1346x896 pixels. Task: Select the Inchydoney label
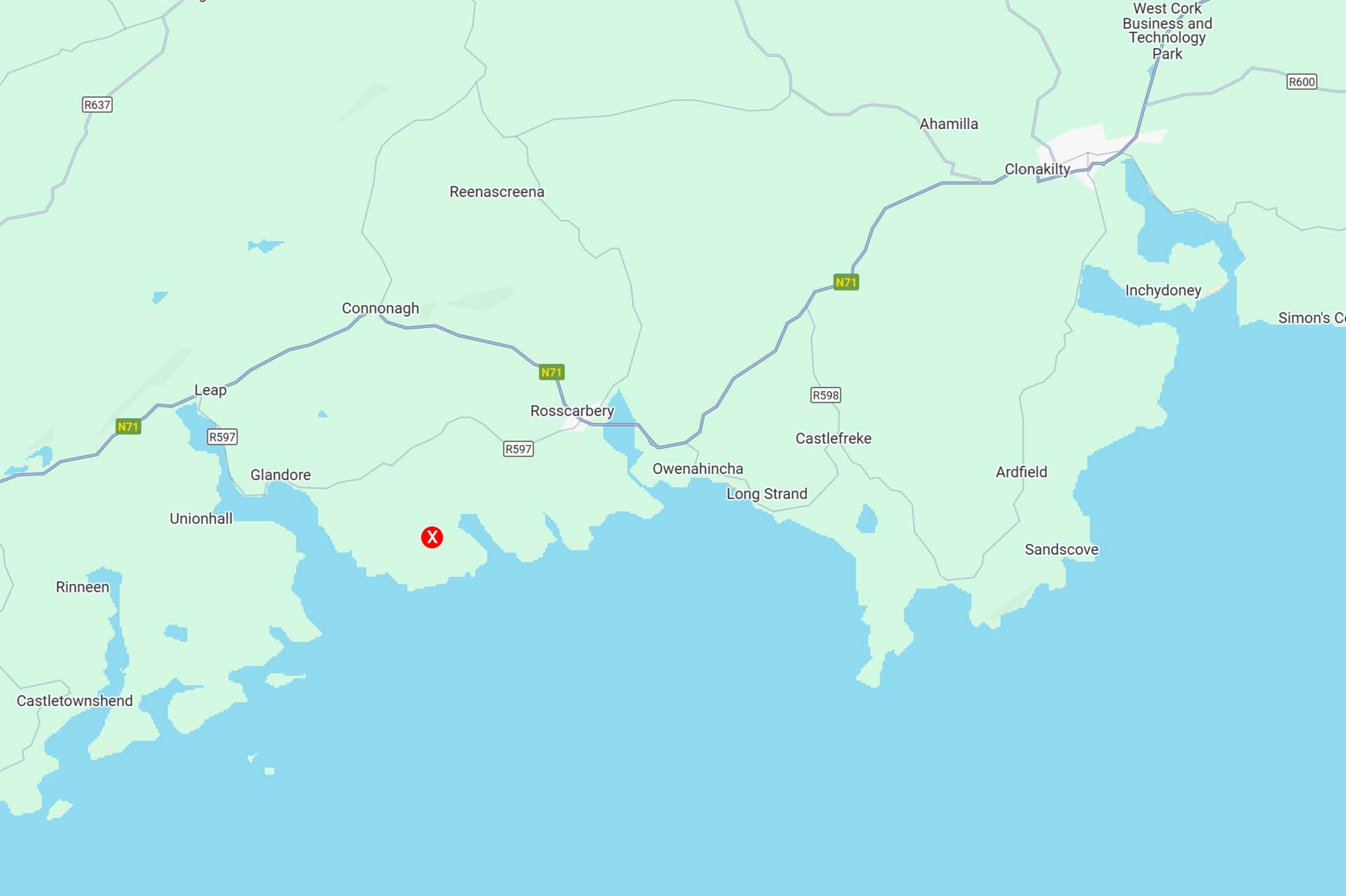coord(1163,290)
